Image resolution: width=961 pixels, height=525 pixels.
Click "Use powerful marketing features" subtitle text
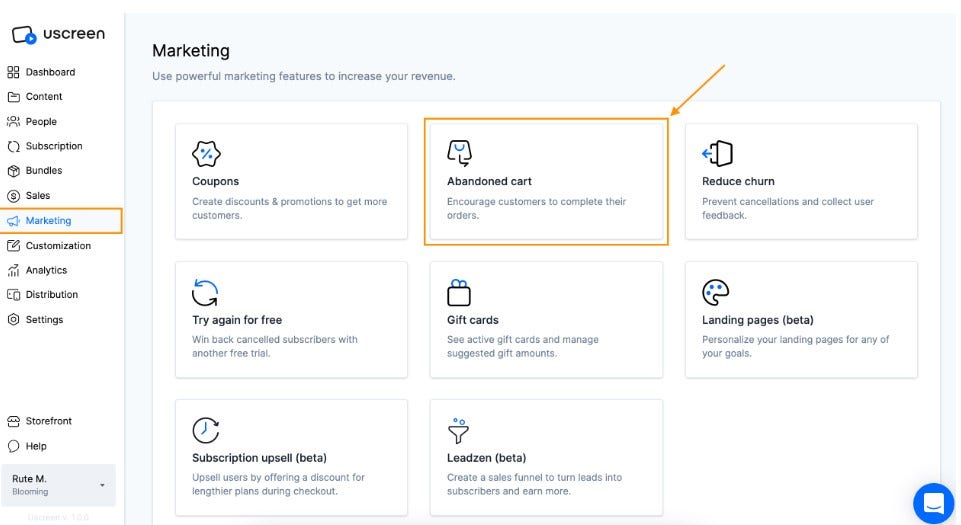point(303,77)
